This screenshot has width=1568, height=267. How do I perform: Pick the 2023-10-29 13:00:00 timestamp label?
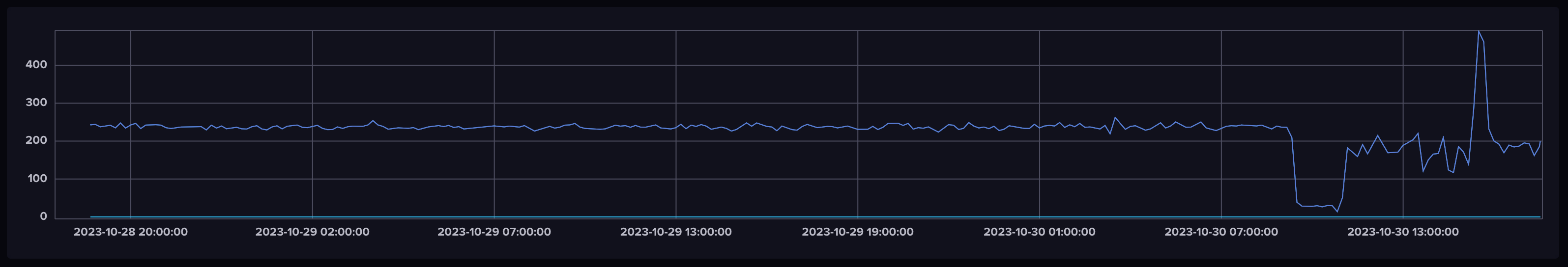pos(676,232)
